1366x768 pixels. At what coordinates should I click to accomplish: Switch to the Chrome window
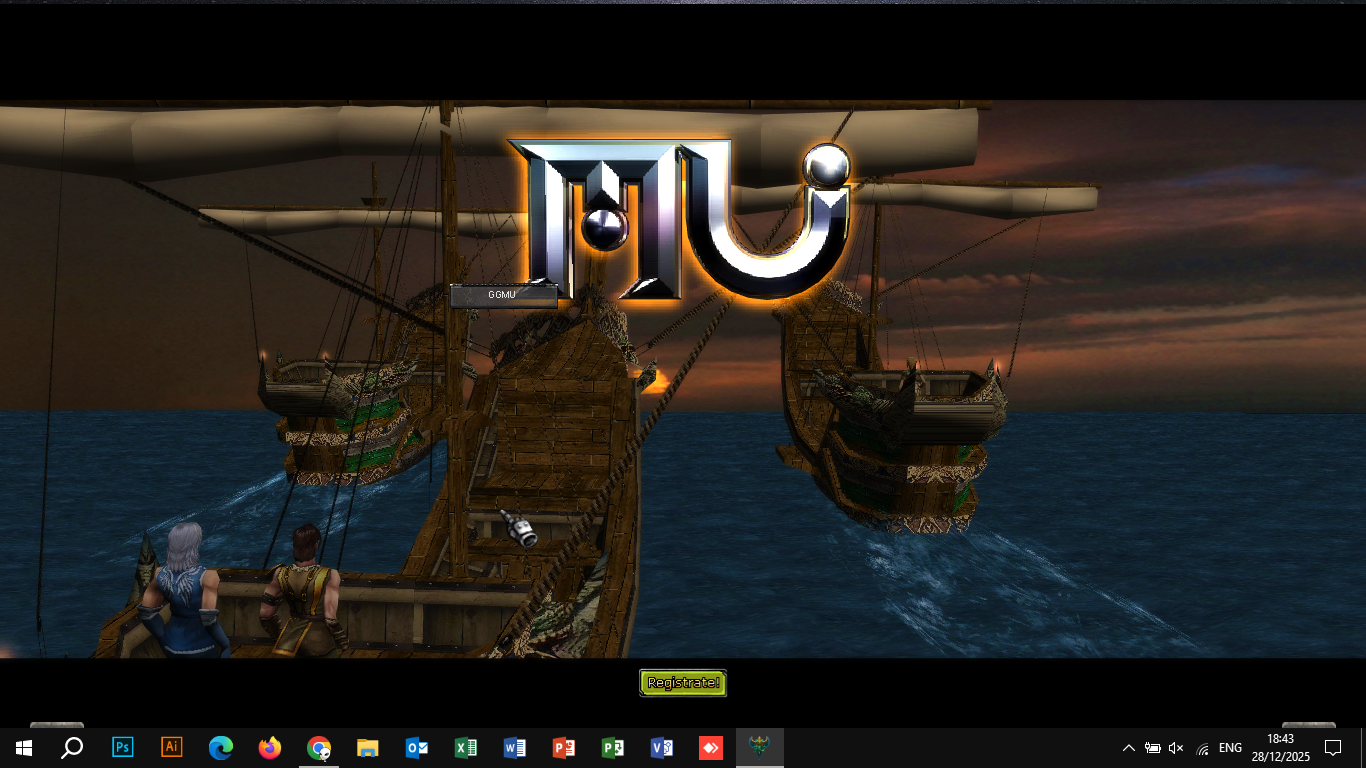319,748
